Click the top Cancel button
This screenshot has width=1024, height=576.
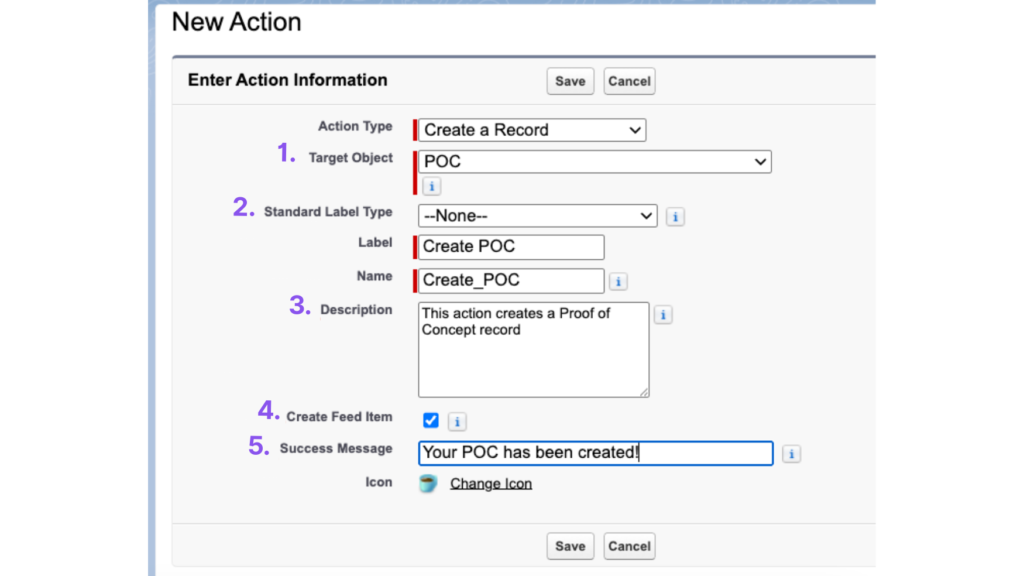pos(629,81)
